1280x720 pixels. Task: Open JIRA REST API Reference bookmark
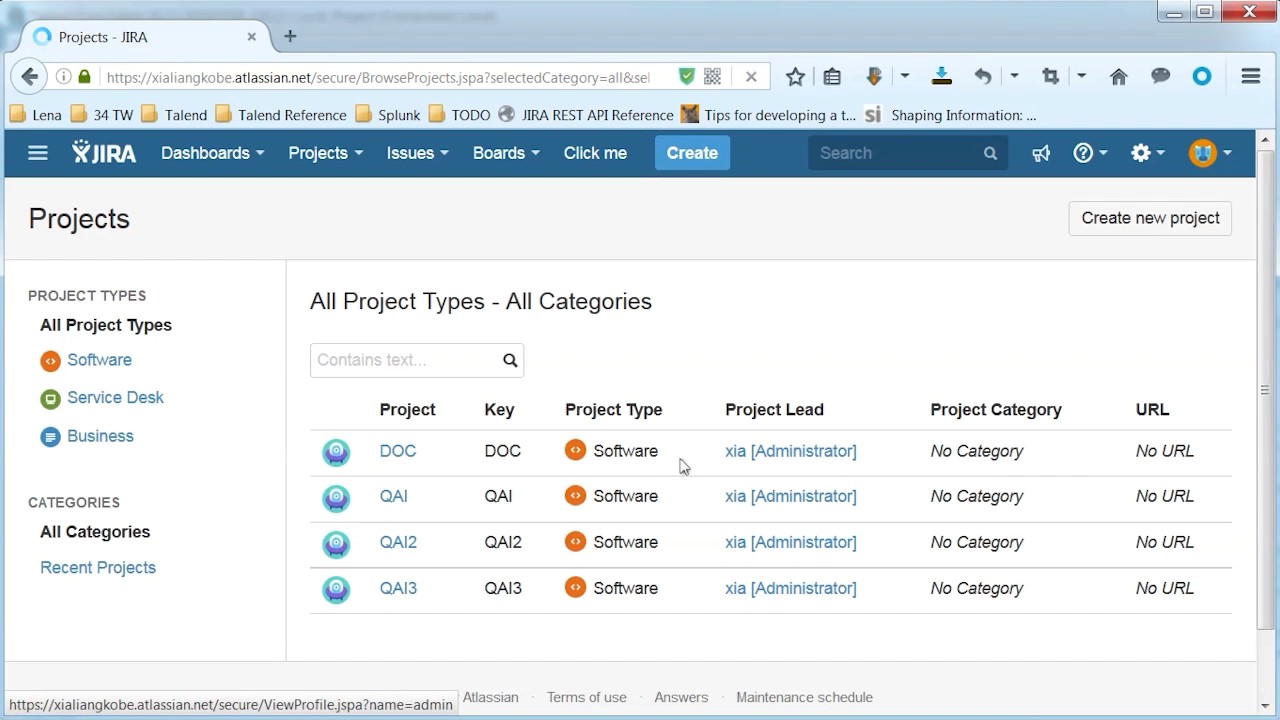586,115
